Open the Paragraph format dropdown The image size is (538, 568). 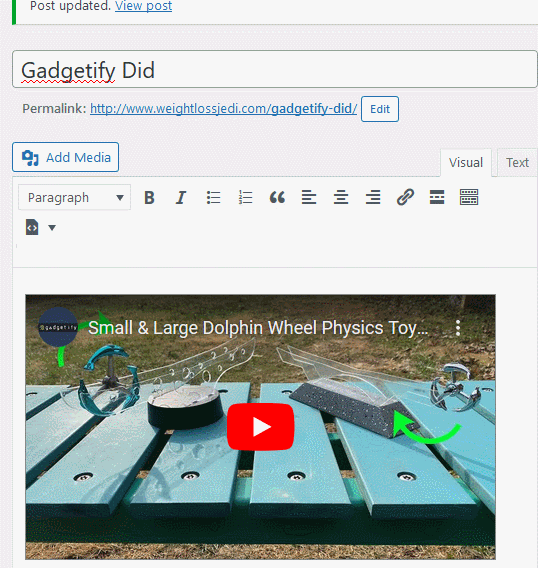click(x=75, y=197)
